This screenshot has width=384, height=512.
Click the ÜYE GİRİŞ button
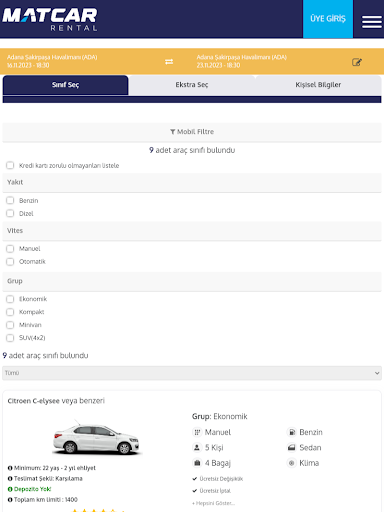click(328, 19)
